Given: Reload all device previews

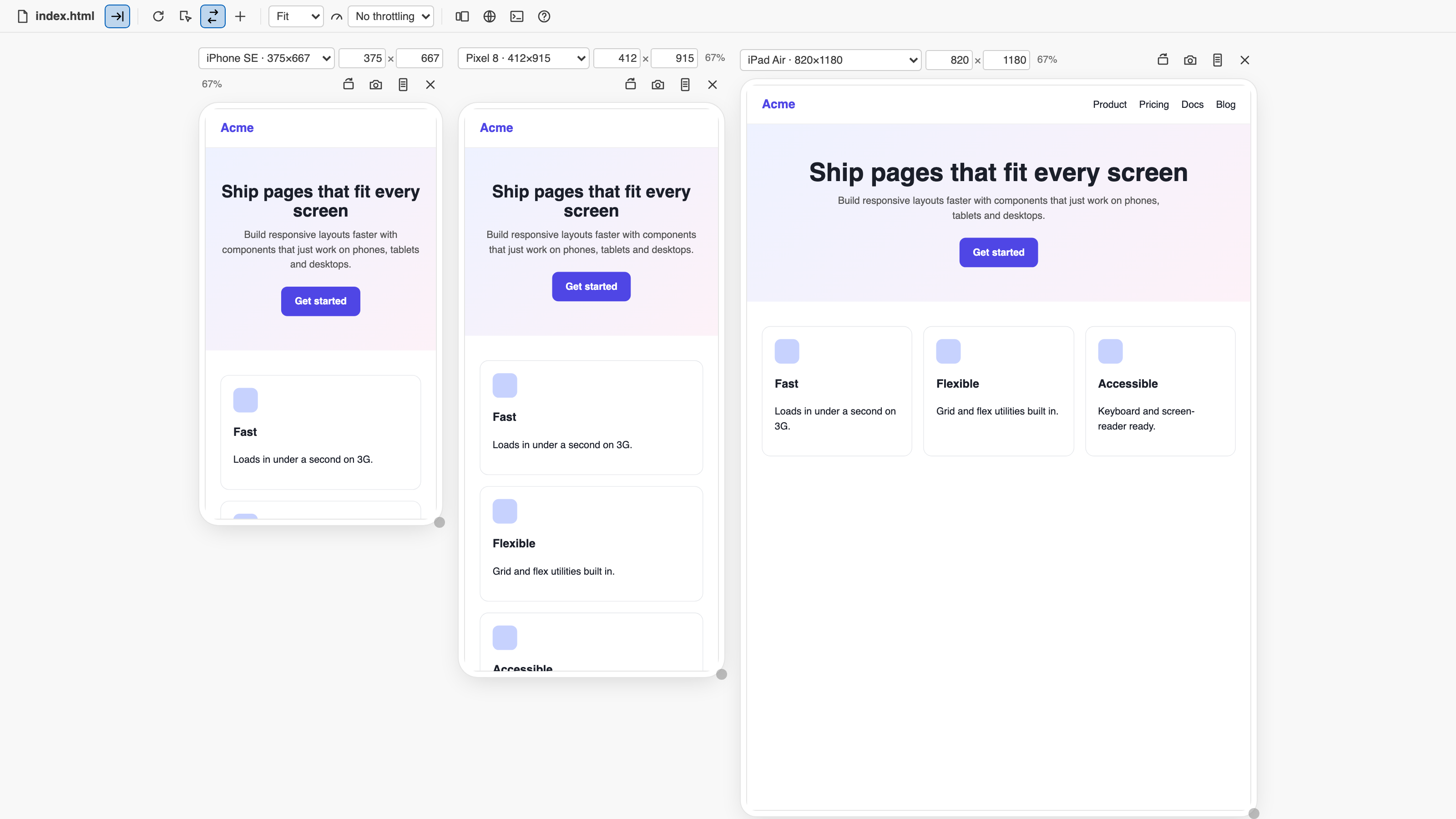Looking at the screenshot, I should pos(158,16).
